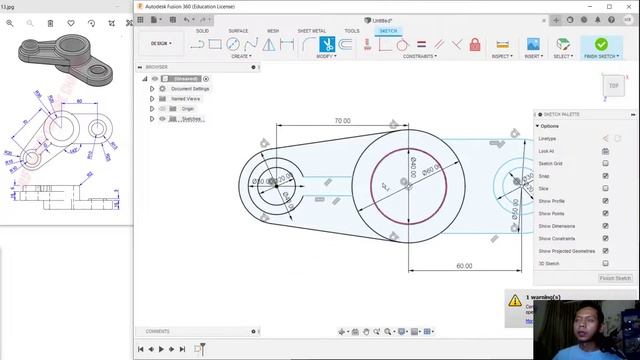This screenshot has height=360, width=640.
Task: Open the SELECT dropdown menu
Action: pos(563,56)
